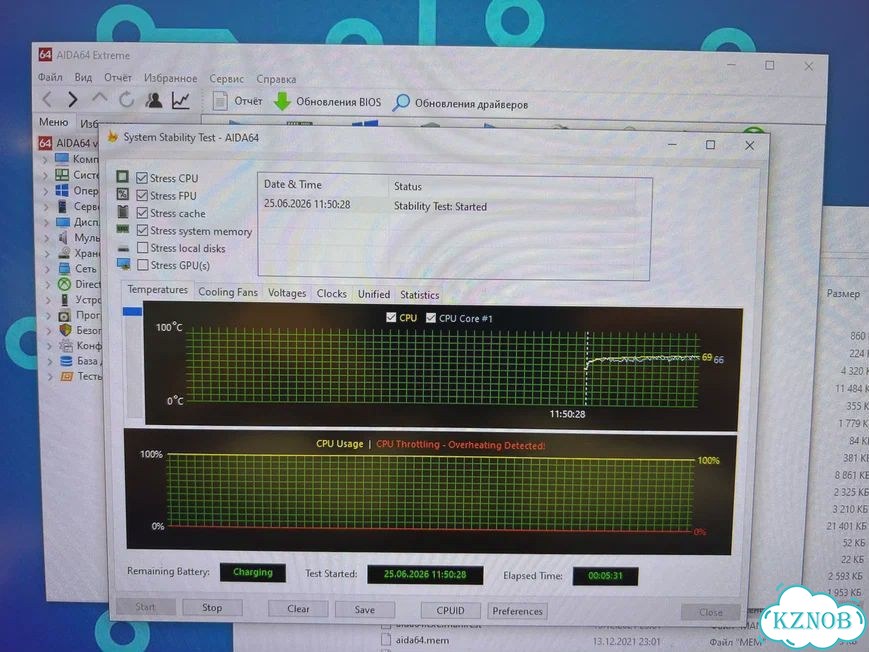This screenshot has height=652, width=869.
Task: Expand the Дисплей tree node
Action: 47,222
